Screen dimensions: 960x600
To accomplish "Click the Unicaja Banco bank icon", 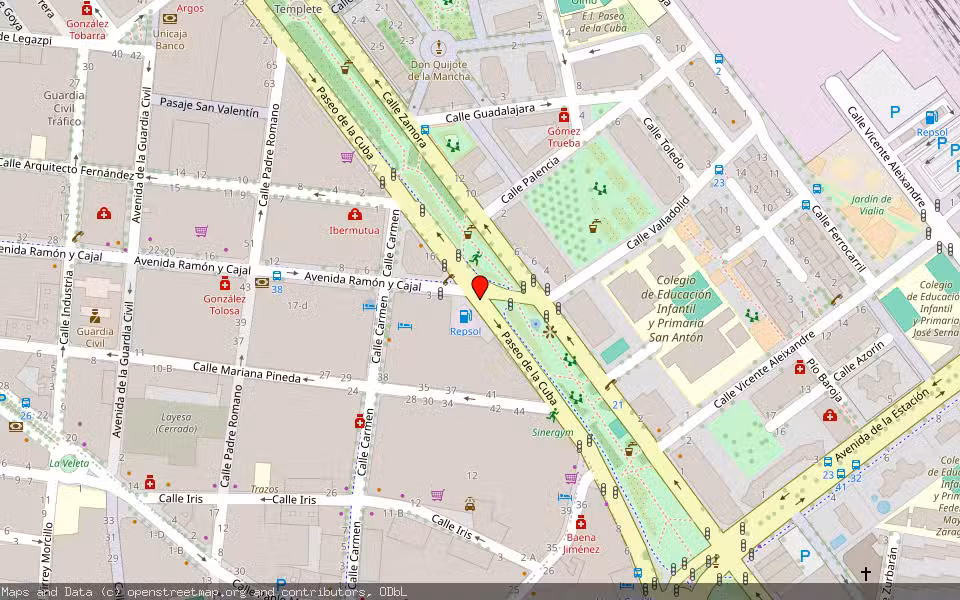I will pos(170,18).
